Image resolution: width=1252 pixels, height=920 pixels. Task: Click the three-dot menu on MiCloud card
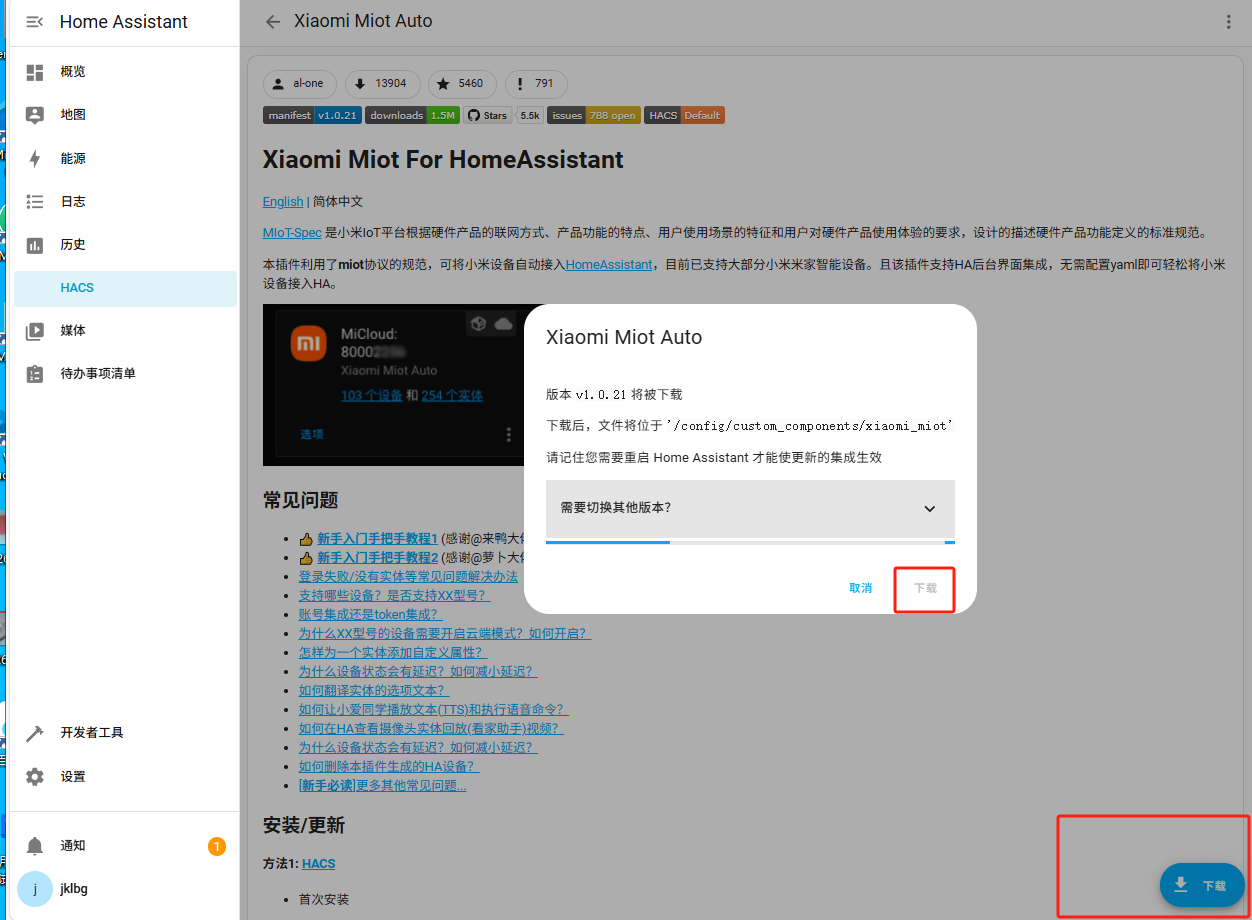[509, 435]
